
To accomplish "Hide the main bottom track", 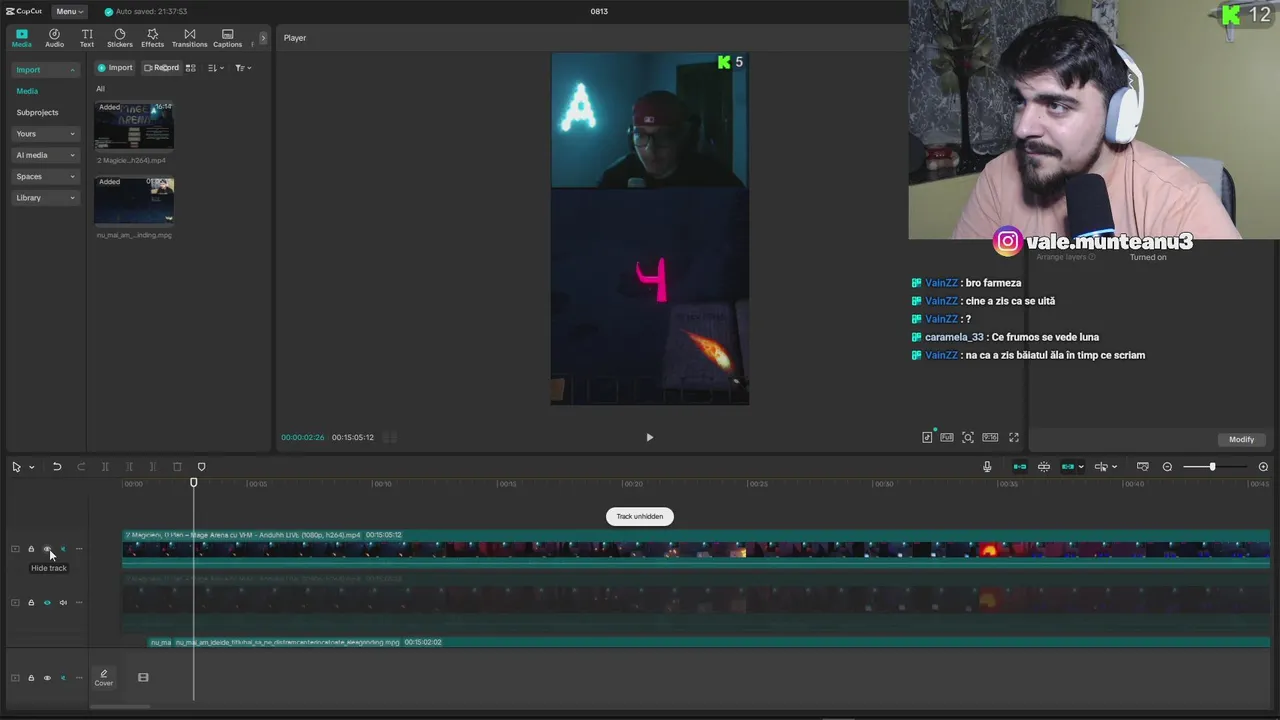I will coord(47,678).
